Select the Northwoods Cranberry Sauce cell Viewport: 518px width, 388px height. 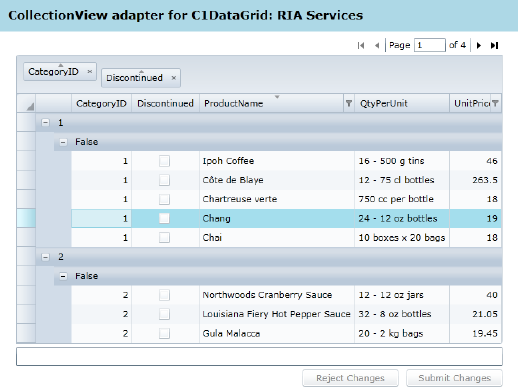tap(277, 295)
